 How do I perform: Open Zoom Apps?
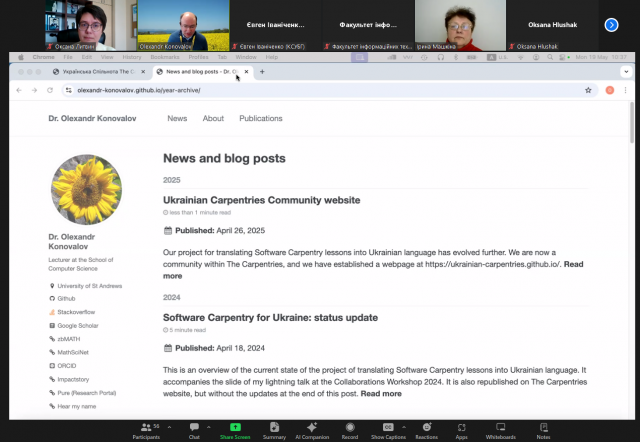(462, 431)
